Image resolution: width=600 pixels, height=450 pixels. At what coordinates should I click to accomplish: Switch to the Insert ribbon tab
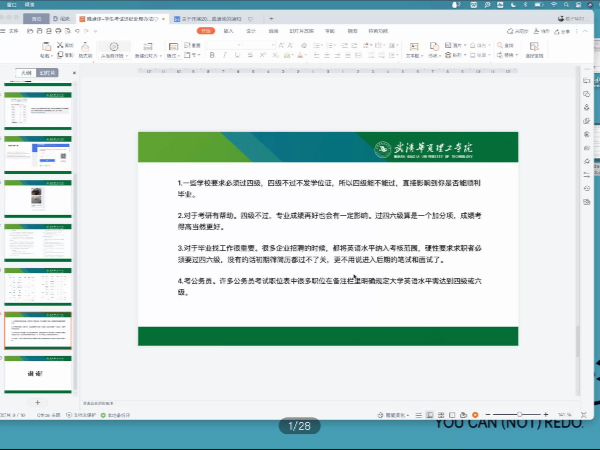click(228, 31)
